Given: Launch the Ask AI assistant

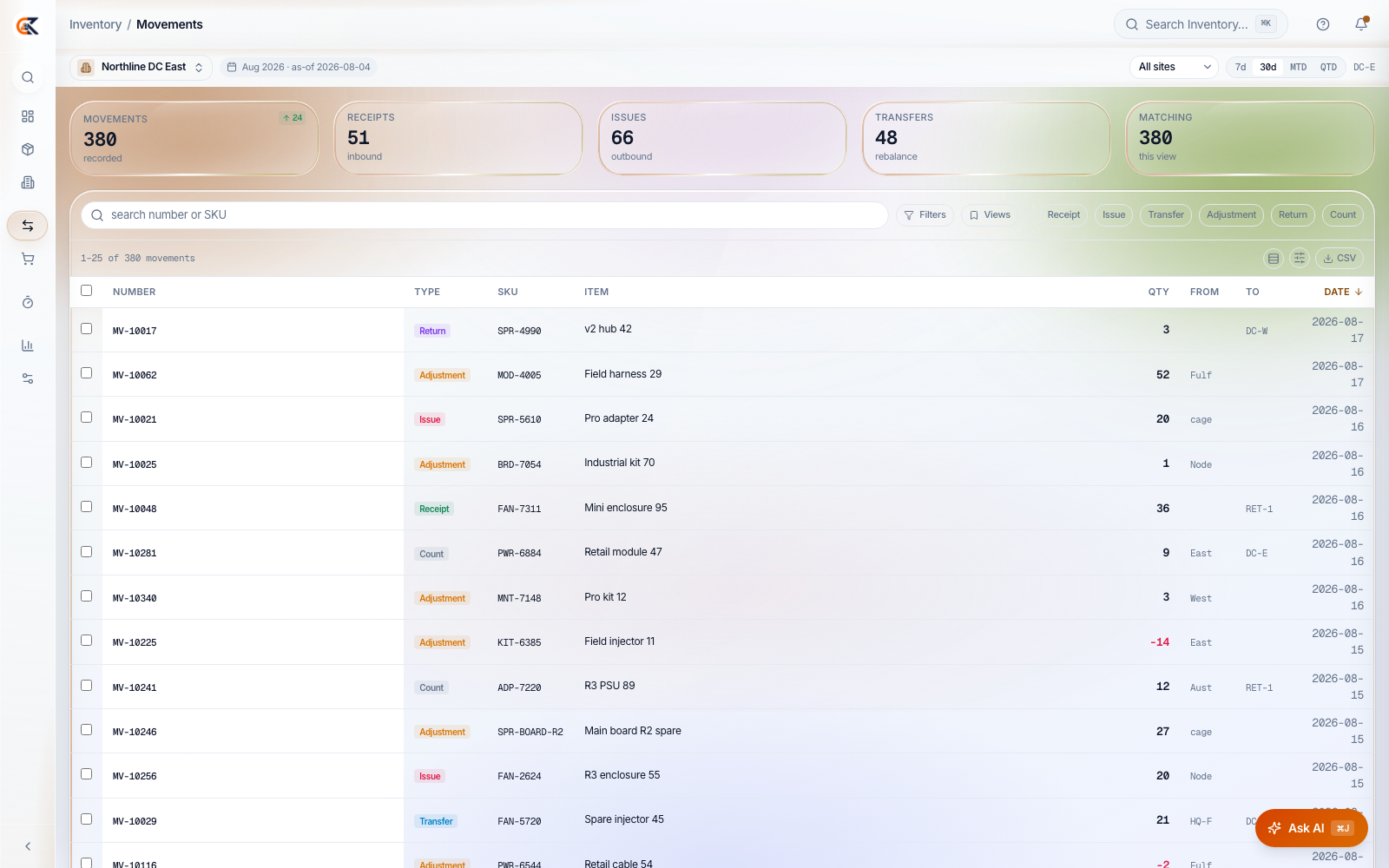Looking at the screenshot, I should [1311, 828].
